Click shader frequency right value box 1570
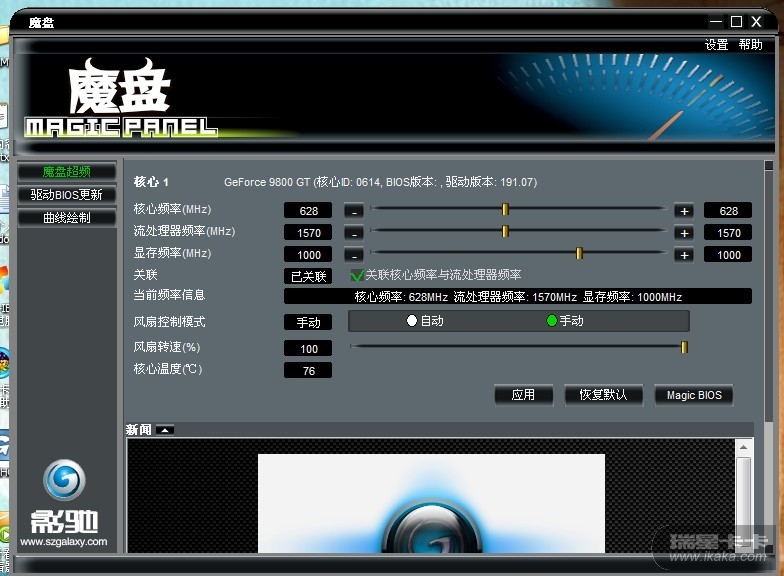 (x=728, y=233)
